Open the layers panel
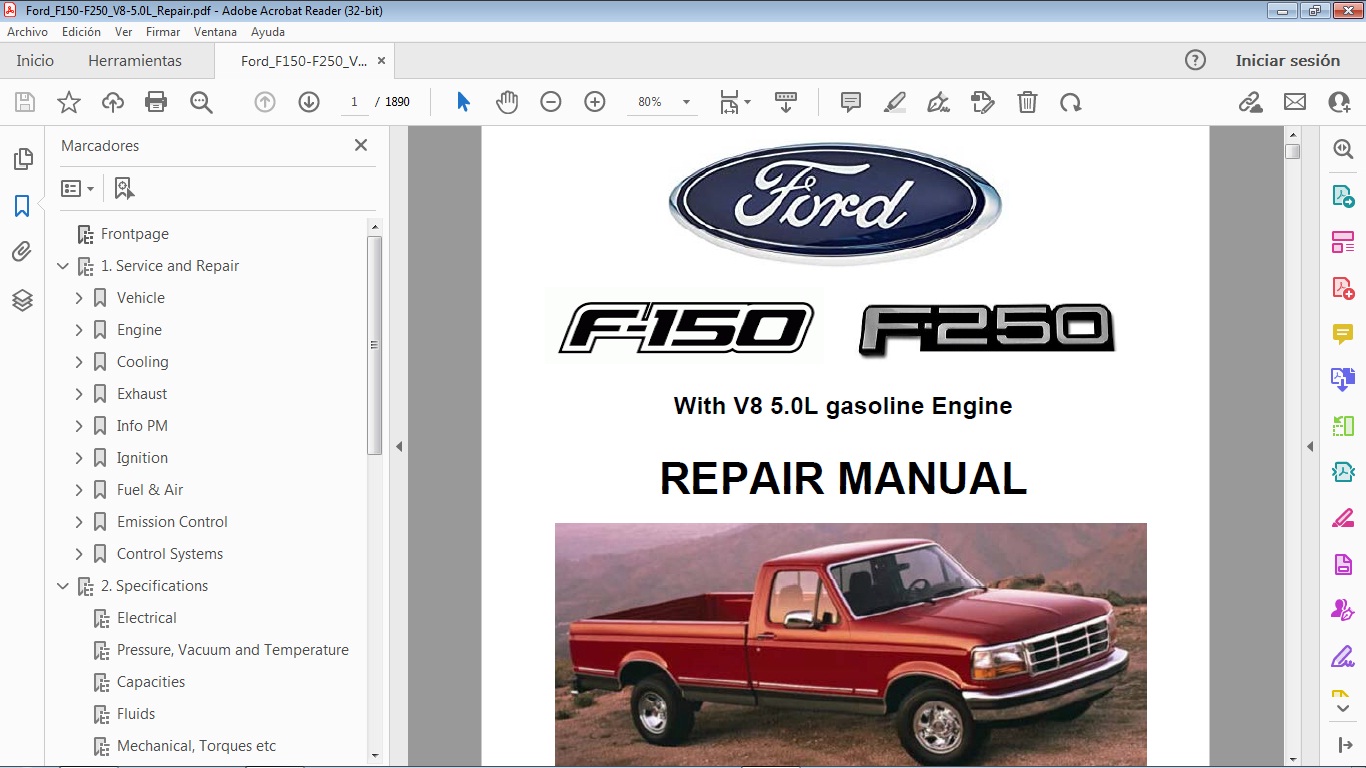Screen dimensions: 1366x768 22,300
